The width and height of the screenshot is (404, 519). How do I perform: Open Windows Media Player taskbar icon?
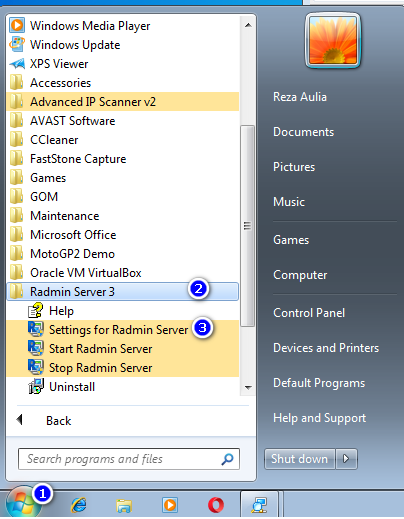coord(170,505)
